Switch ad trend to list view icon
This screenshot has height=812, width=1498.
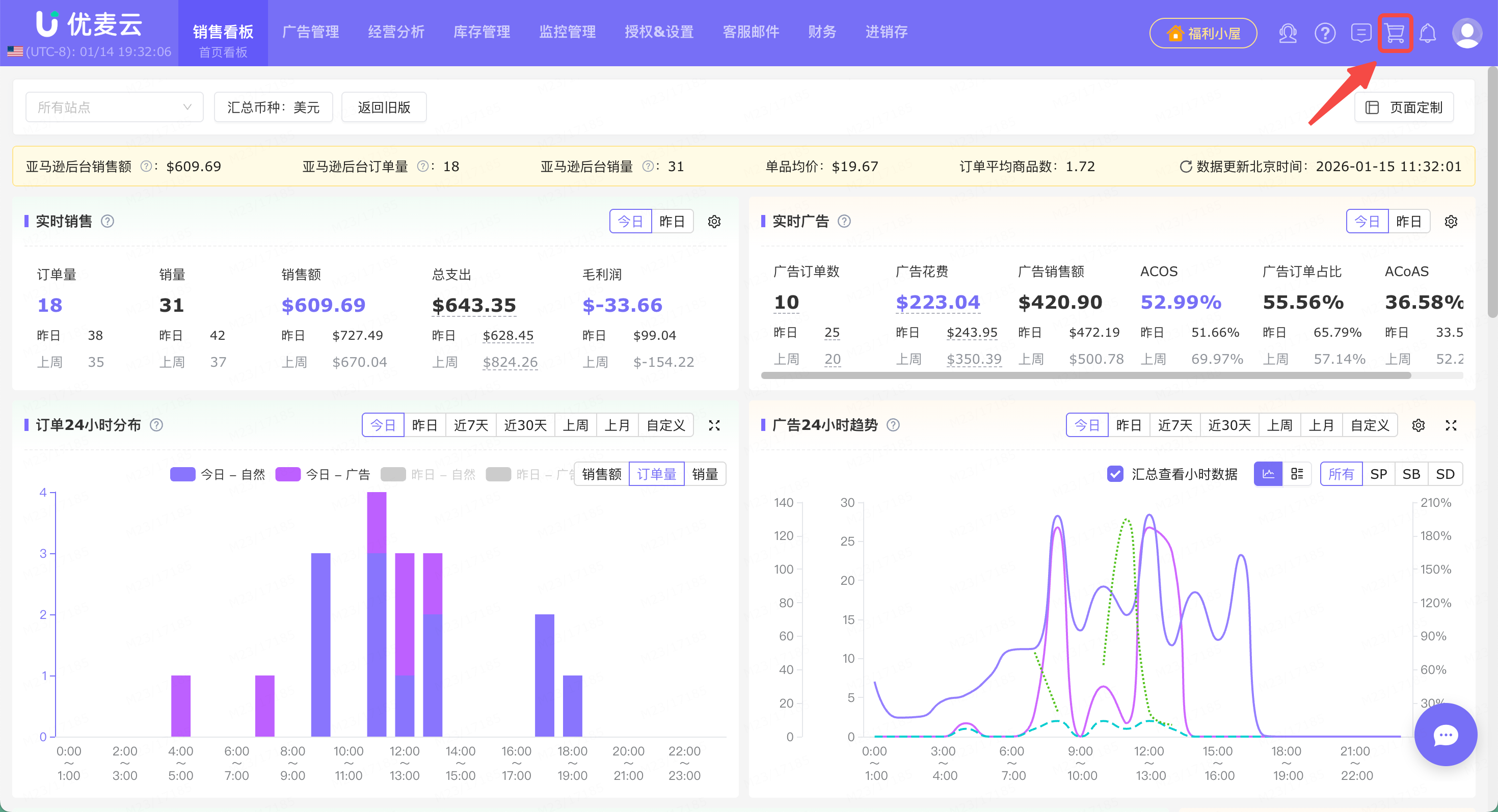click(x=1297, y=474)
